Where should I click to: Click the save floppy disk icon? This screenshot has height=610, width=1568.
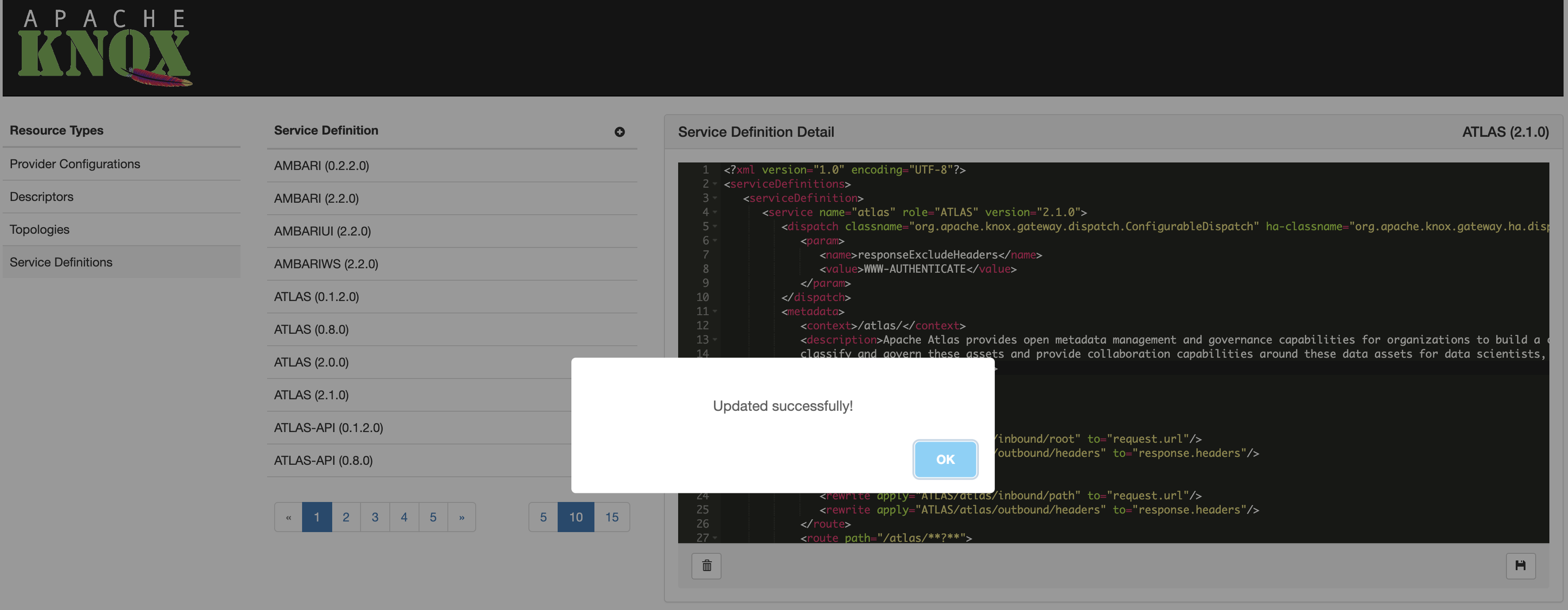pyautogui.click(x=1520, y=566)
